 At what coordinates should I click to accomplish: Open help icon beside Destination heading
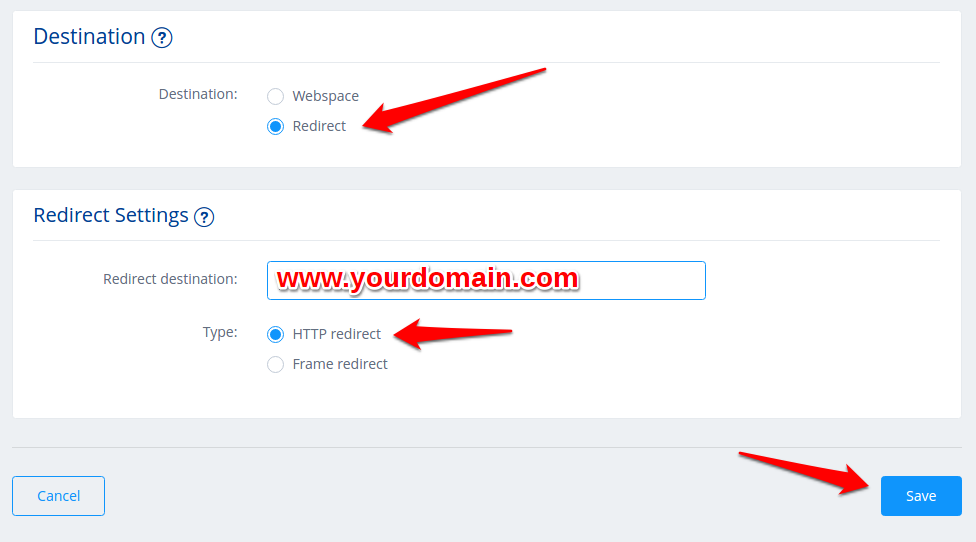pyautogui.click(x=162, y=38)
